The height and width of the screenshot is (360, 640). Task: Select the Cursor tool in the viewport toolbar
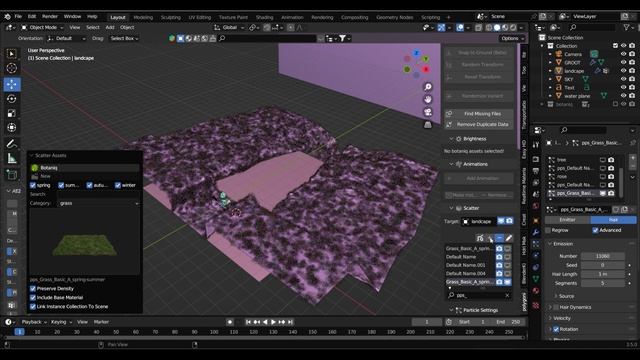point(12,68)
